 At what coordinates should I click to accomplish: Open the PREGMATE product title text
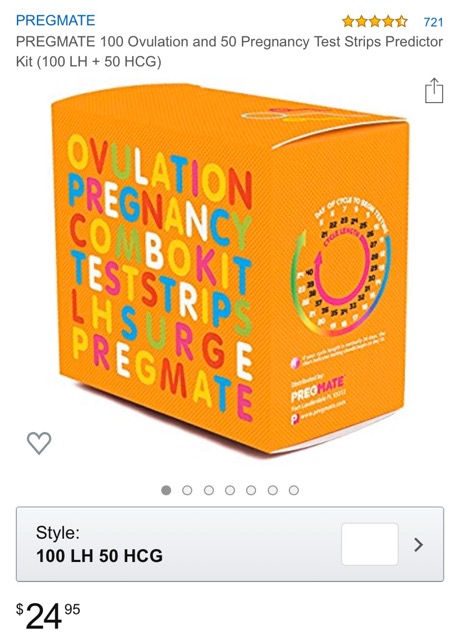point(229,51)
